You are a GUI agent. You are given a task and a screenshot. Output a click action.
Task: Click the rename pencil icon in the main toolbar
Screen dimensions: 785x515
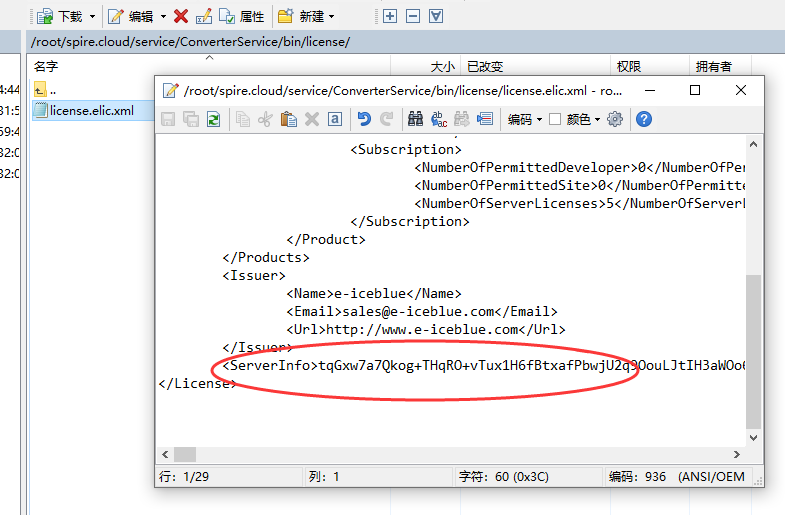pos(204,17)
